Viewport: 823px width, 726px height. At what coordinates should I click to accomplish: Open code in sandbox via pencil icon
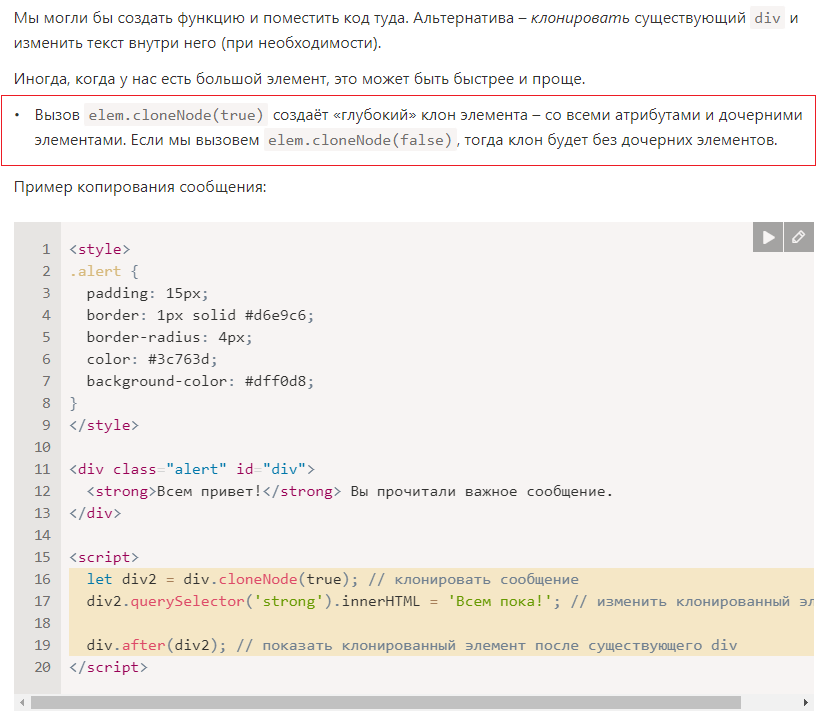click(799, 237)
